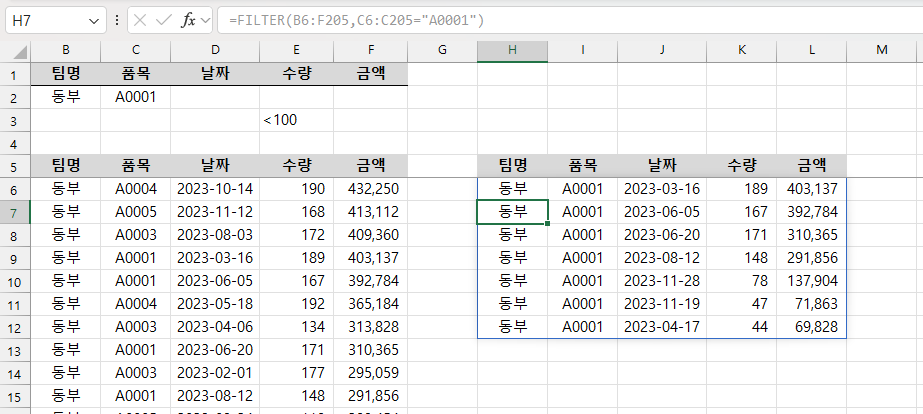Click the amount 365,184

(x=370, y=304)
